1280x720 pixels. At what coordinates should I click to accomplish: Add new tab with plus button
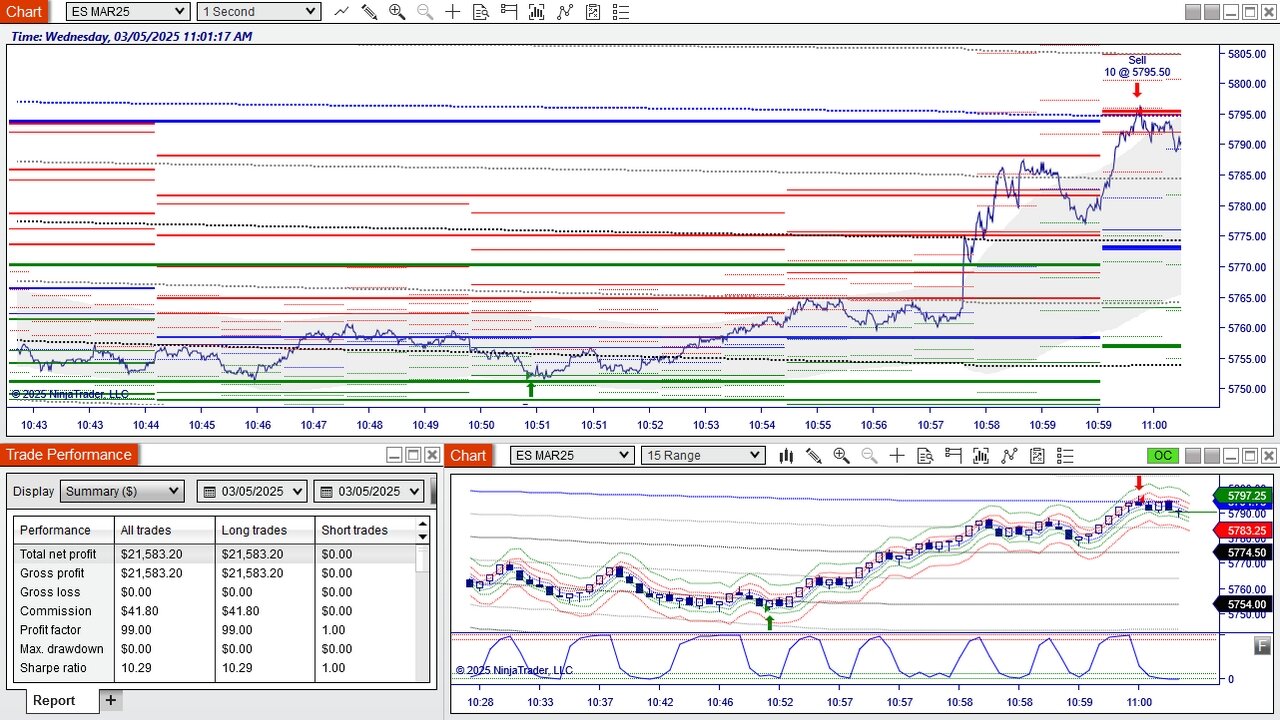point(111,700)
